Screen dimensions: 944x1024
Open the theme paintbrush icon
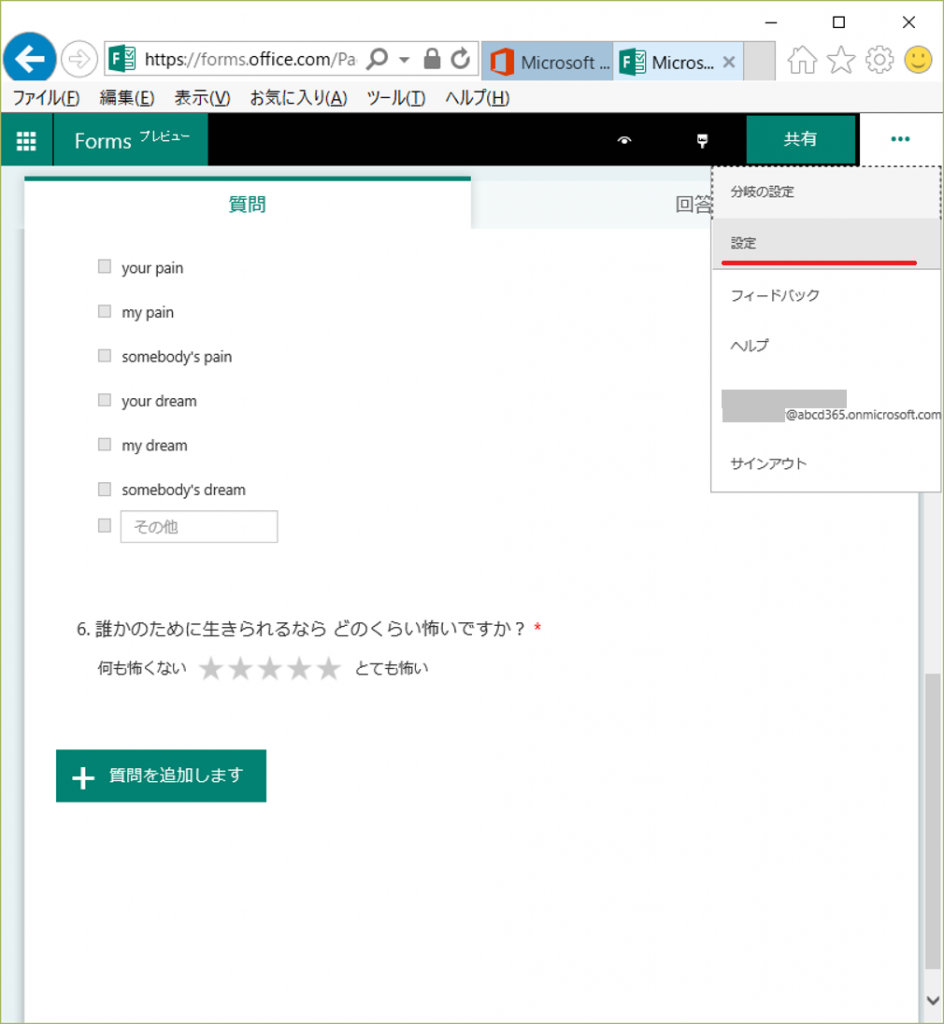[x=702, y=140]
